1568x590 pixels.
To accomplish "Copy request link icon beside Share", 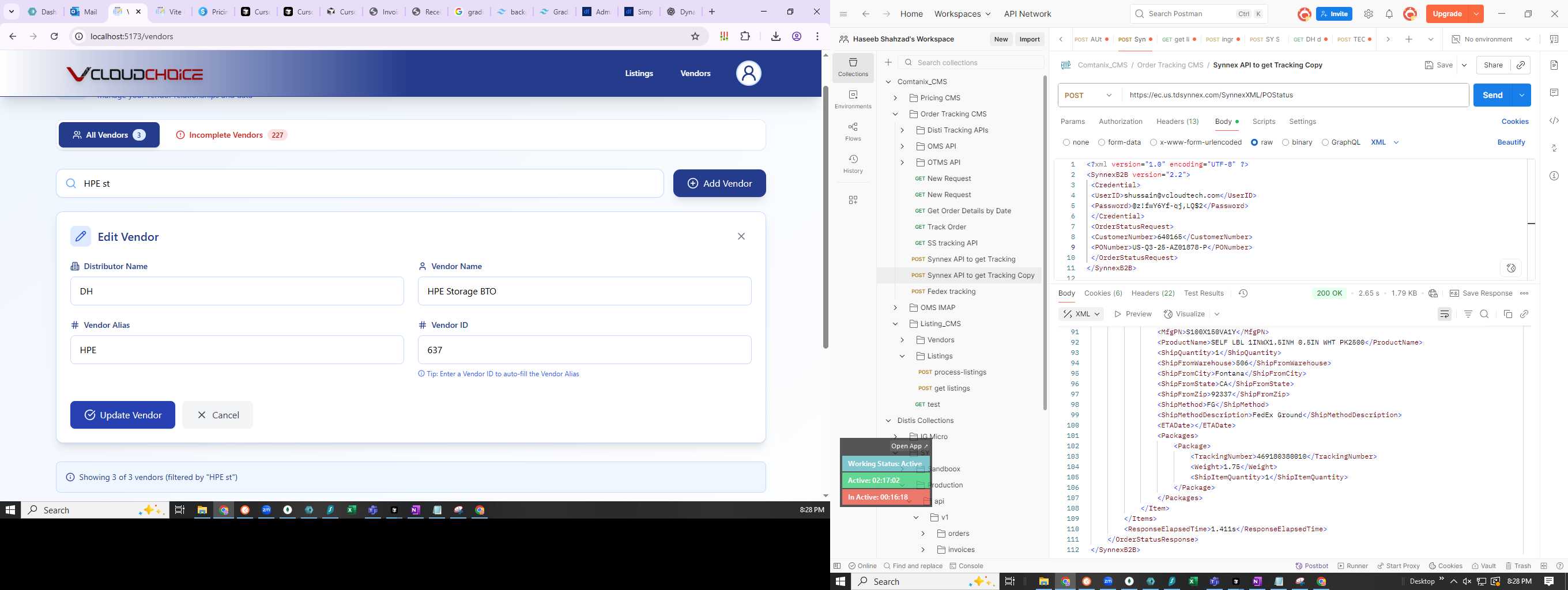I will pos(1521,65).
